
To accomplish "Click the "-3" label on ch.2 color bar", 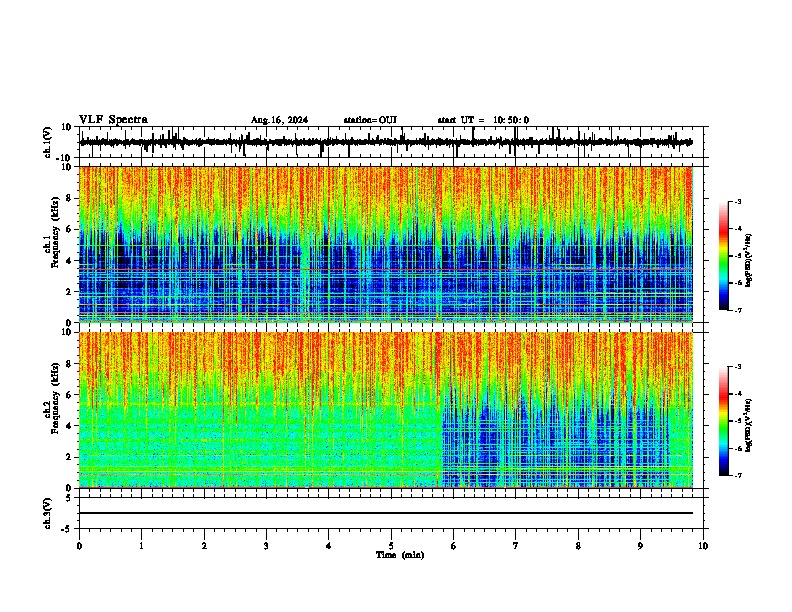I will point(738,367).
